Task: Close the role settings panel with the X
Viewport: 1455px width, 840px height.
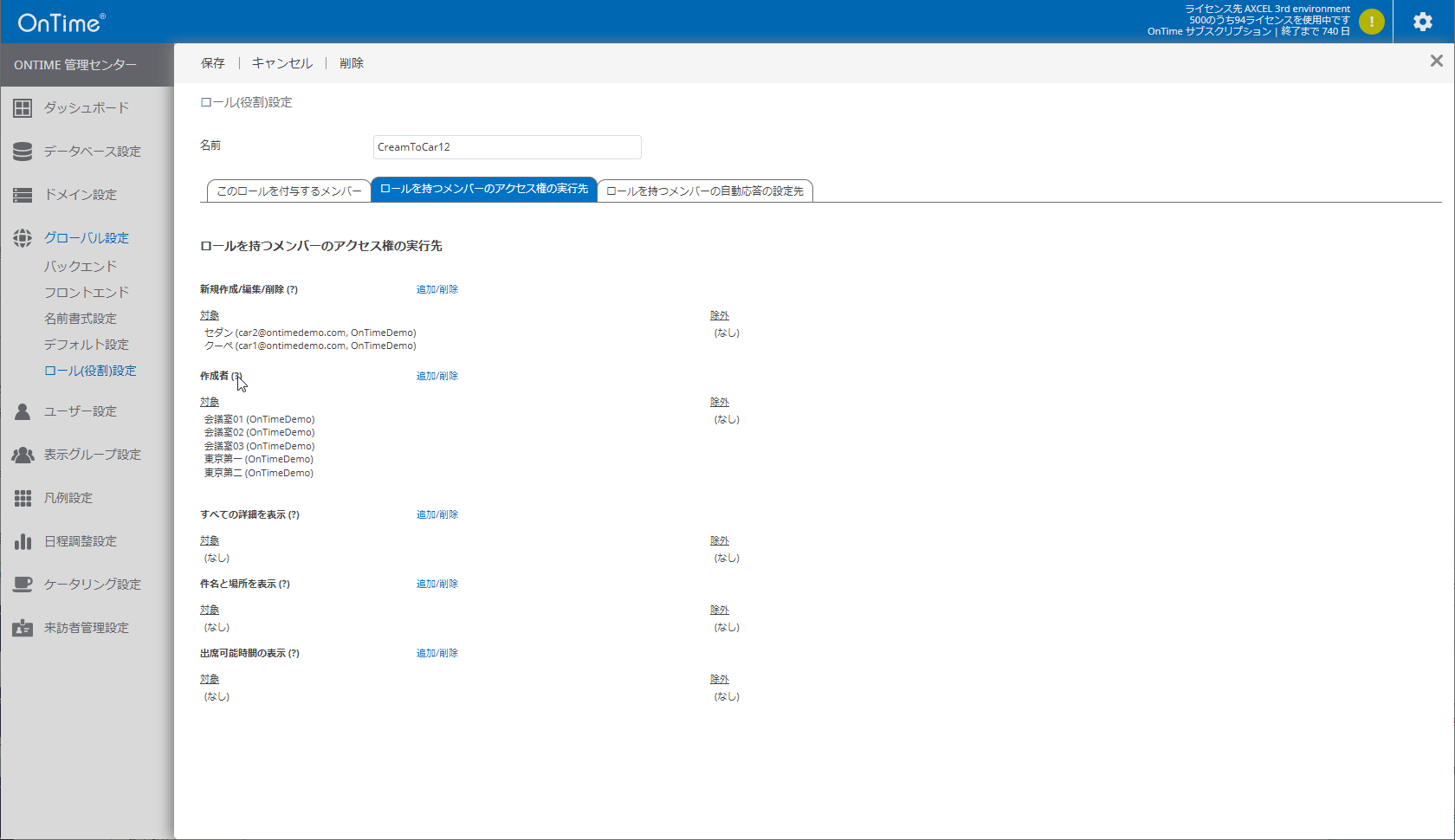Action: coord(1437,60)
